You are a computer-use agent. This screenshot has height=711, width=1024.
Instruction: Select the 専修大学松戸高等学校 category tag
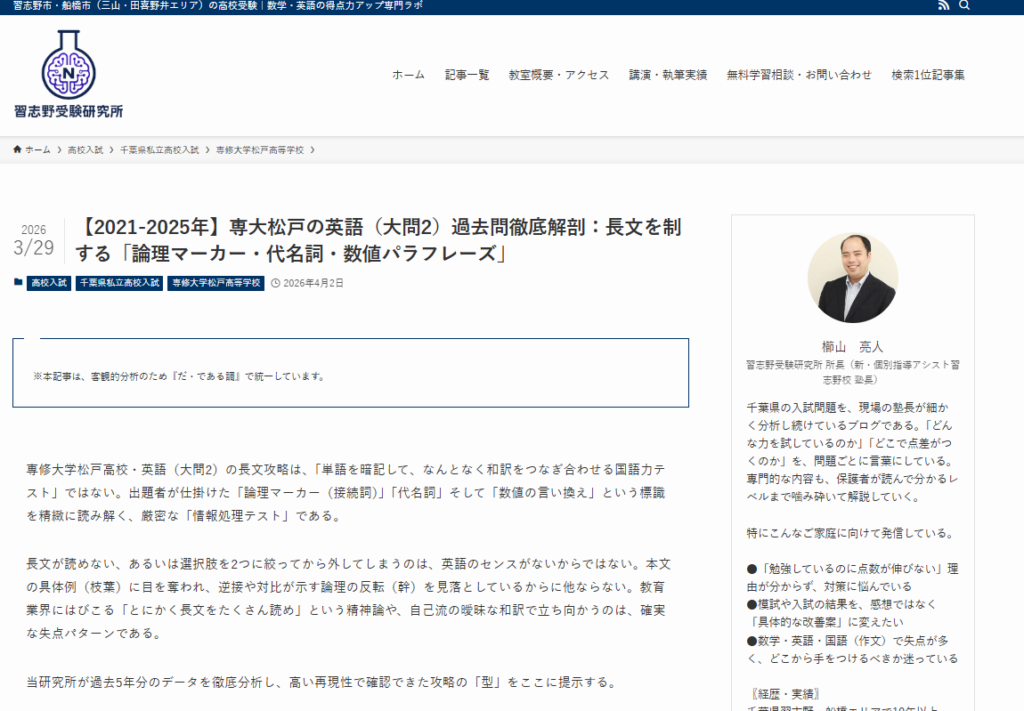(x=216, y=283)
